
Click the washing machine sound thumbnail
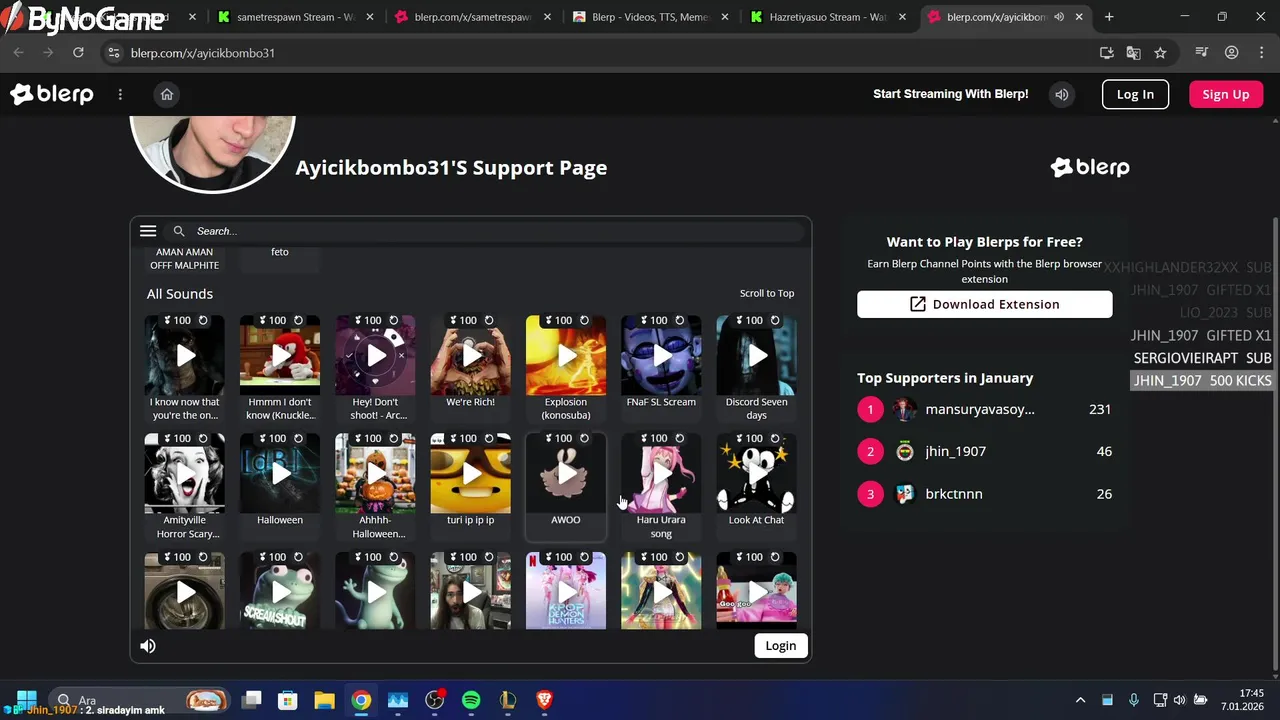[185, 591]
